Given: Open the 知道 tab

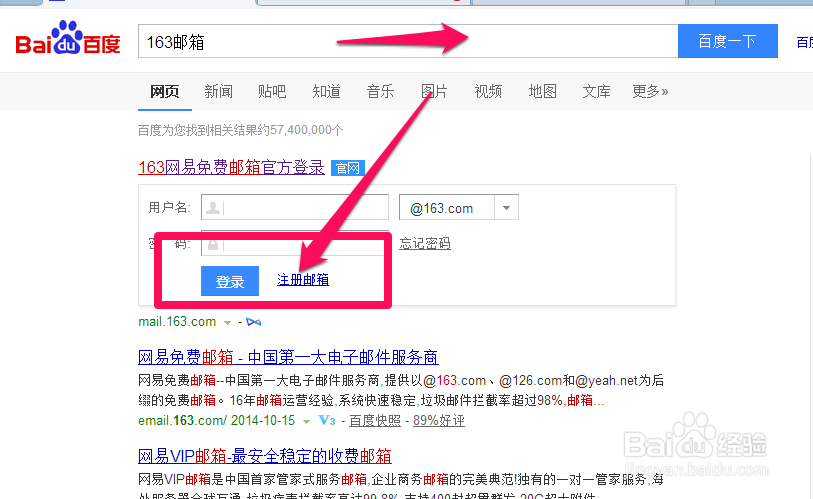Looking at the screenshot, I should pos(326,92).
